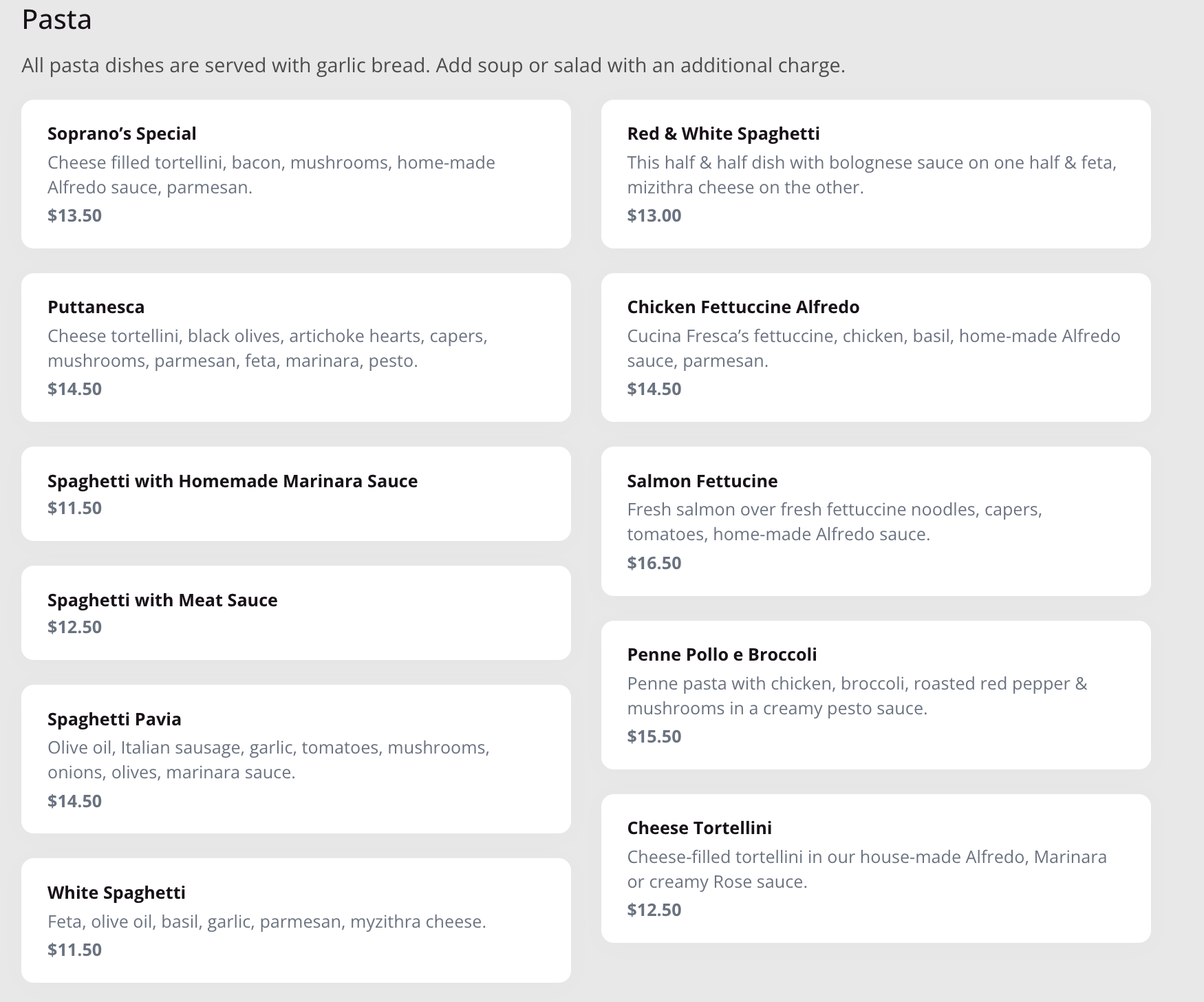
Task: Select the White Spaghetti card
Action: point(296,919)
